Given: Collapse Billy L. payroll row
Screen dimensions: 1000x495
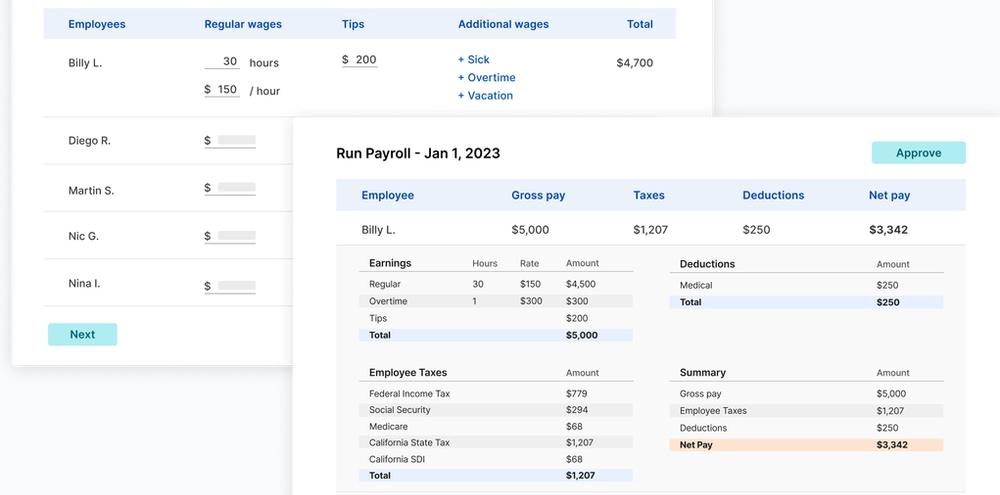Looking at the screenshot, I should pyautogui.click(x=651, y=230).
